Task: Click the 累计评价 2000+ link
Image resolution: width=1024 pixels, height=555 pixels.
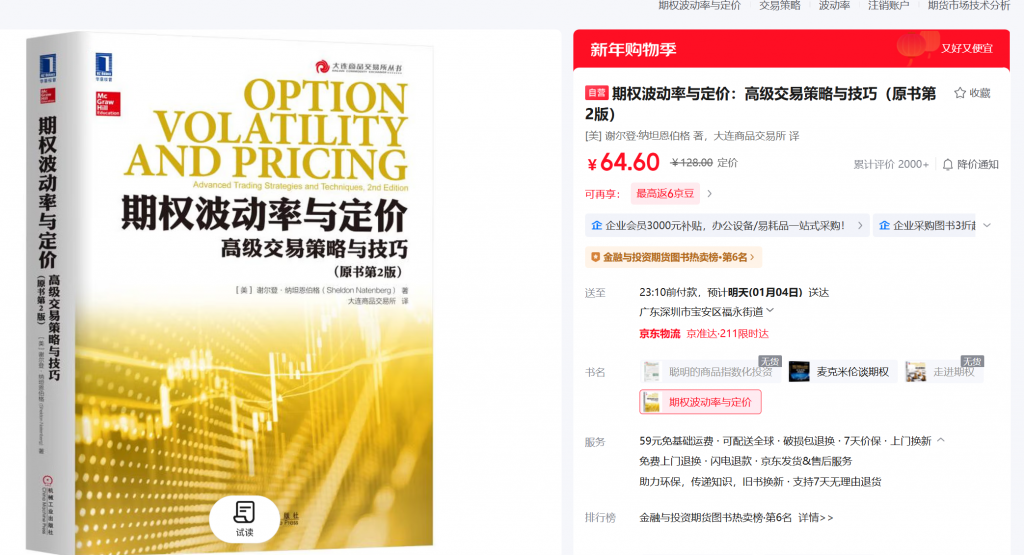Action: click(891, 165)
